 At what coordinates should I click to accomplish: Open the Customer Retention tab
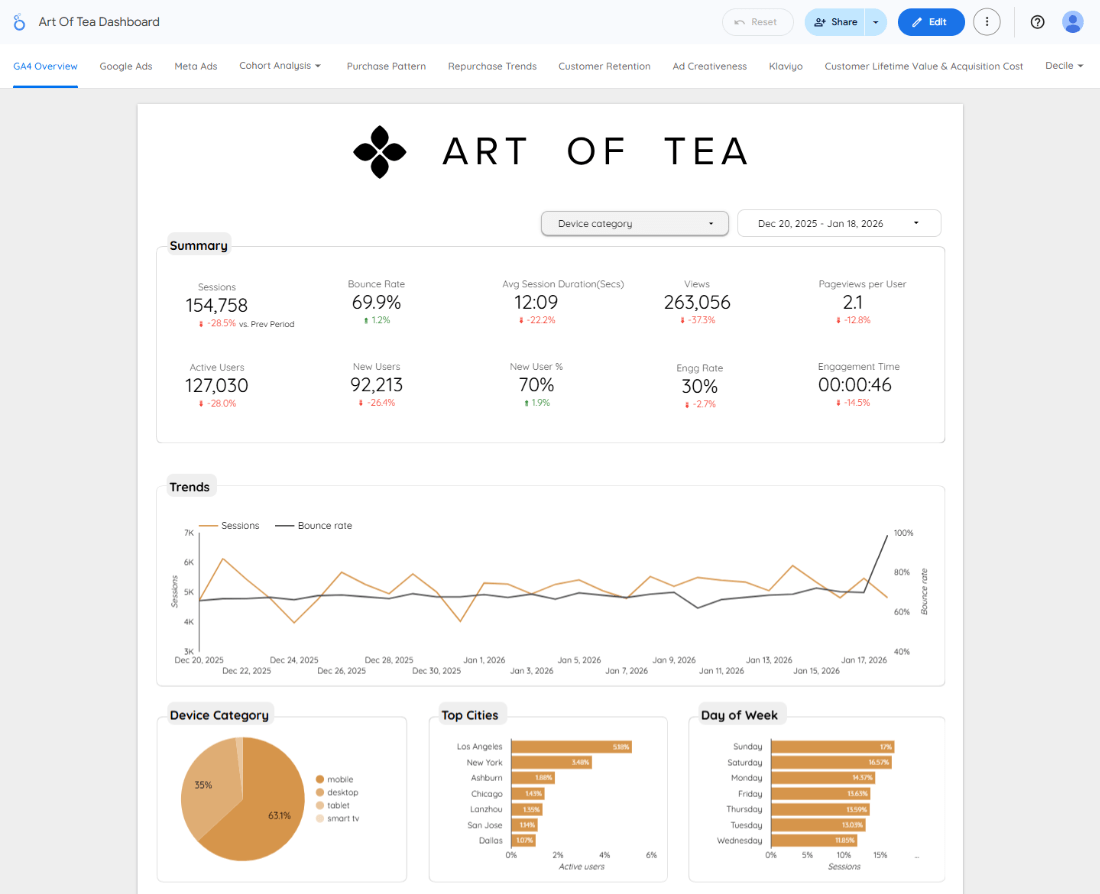point(604,66)
